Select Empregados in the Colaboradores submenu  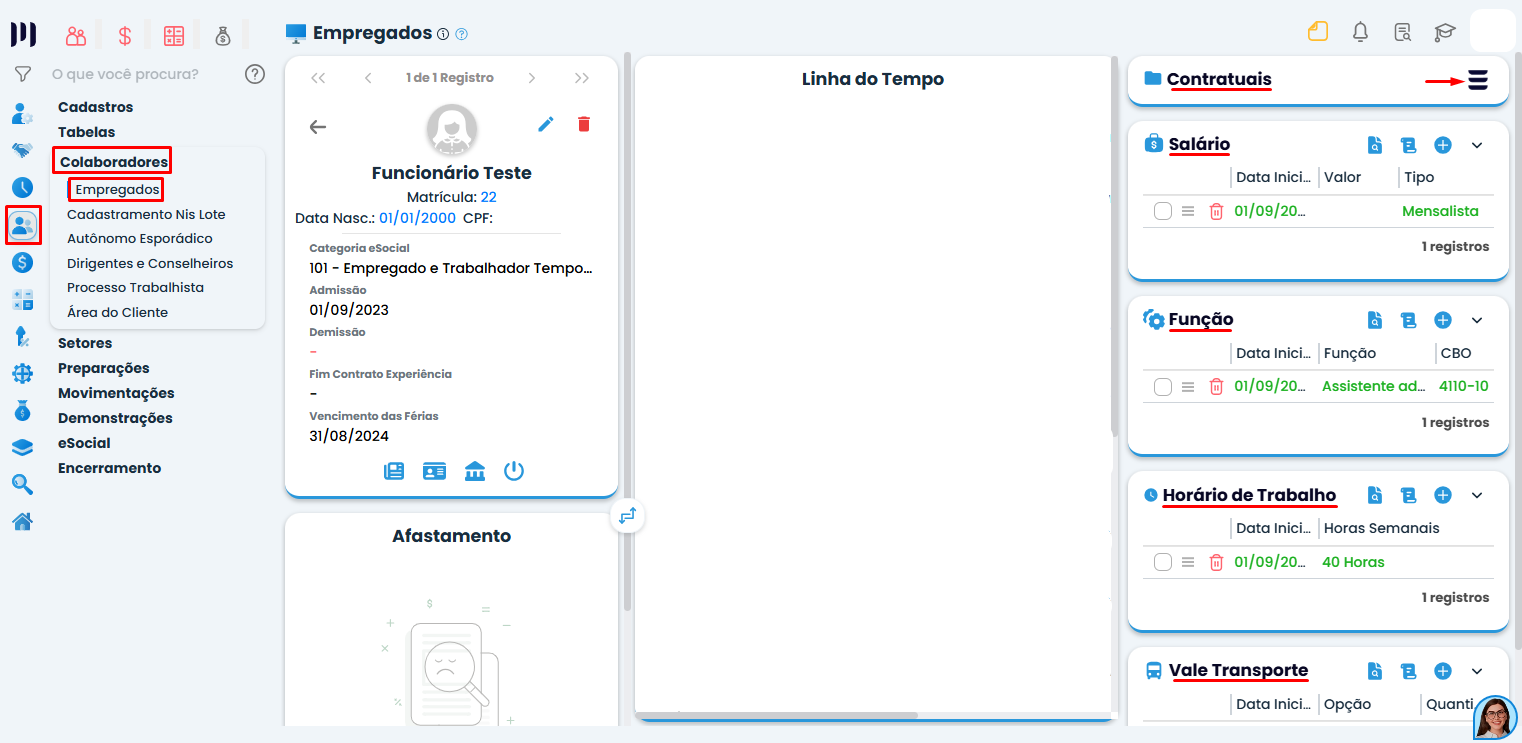(x=117, y=189)
